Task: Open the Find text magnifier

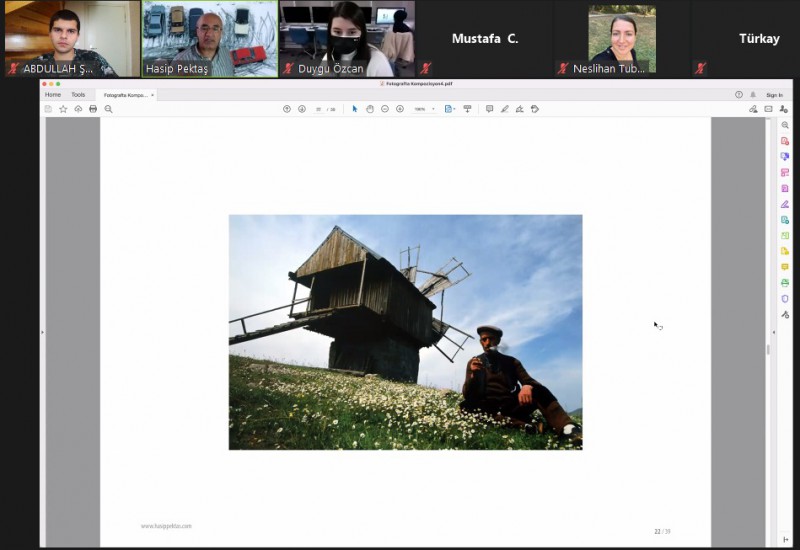Action: click(x=109, y=109)
